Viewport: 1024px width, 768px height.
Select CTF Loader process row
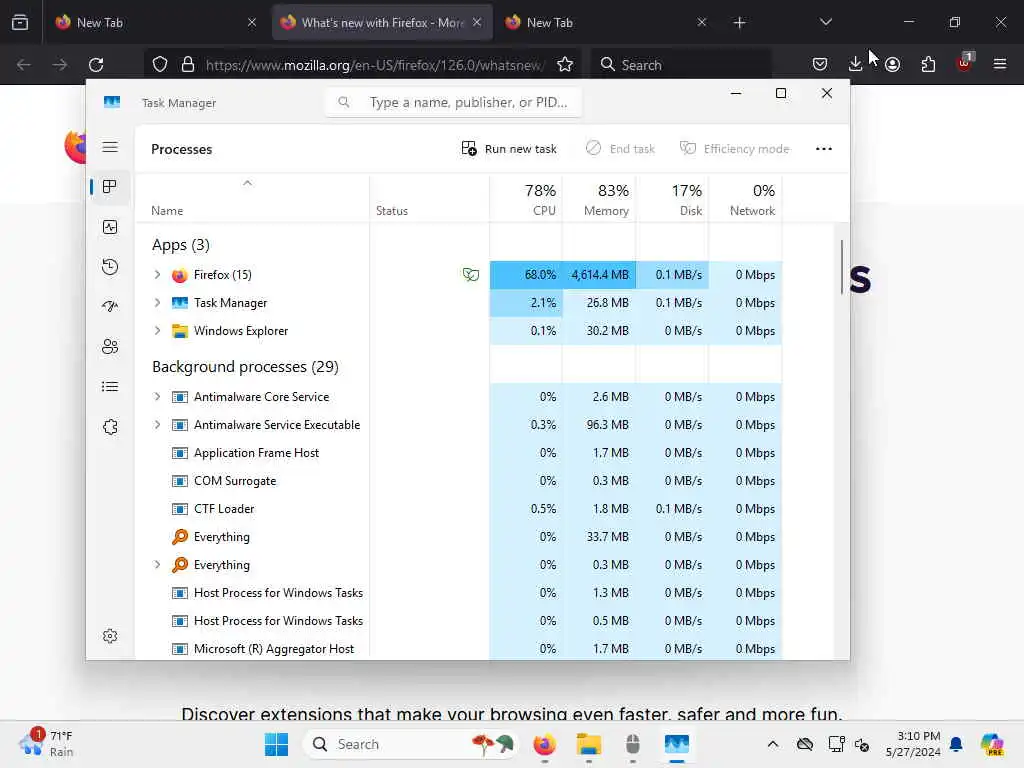coord(458,509)
